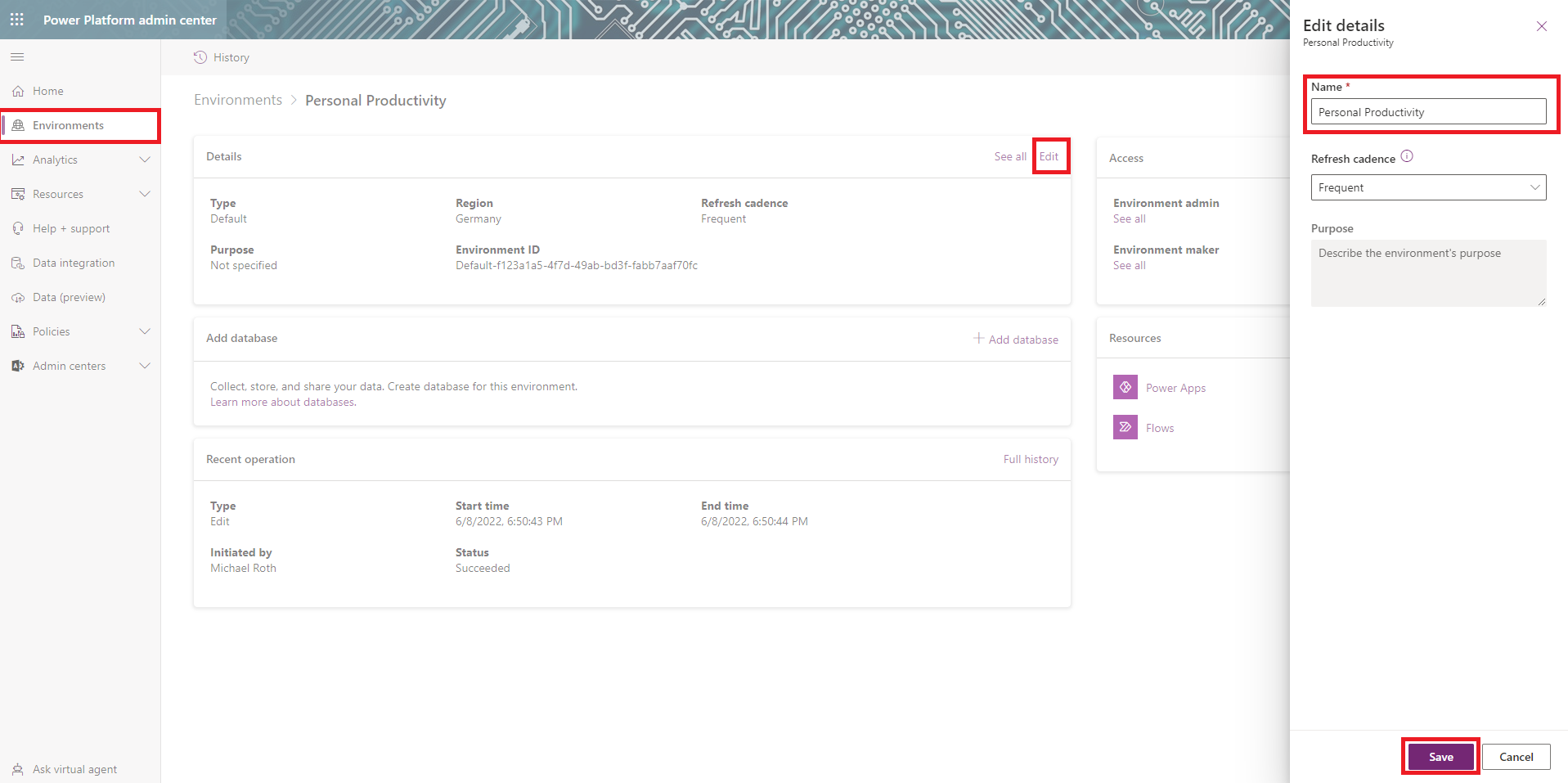
Task: Open the app launcher waffle icon
Action: 17,20
